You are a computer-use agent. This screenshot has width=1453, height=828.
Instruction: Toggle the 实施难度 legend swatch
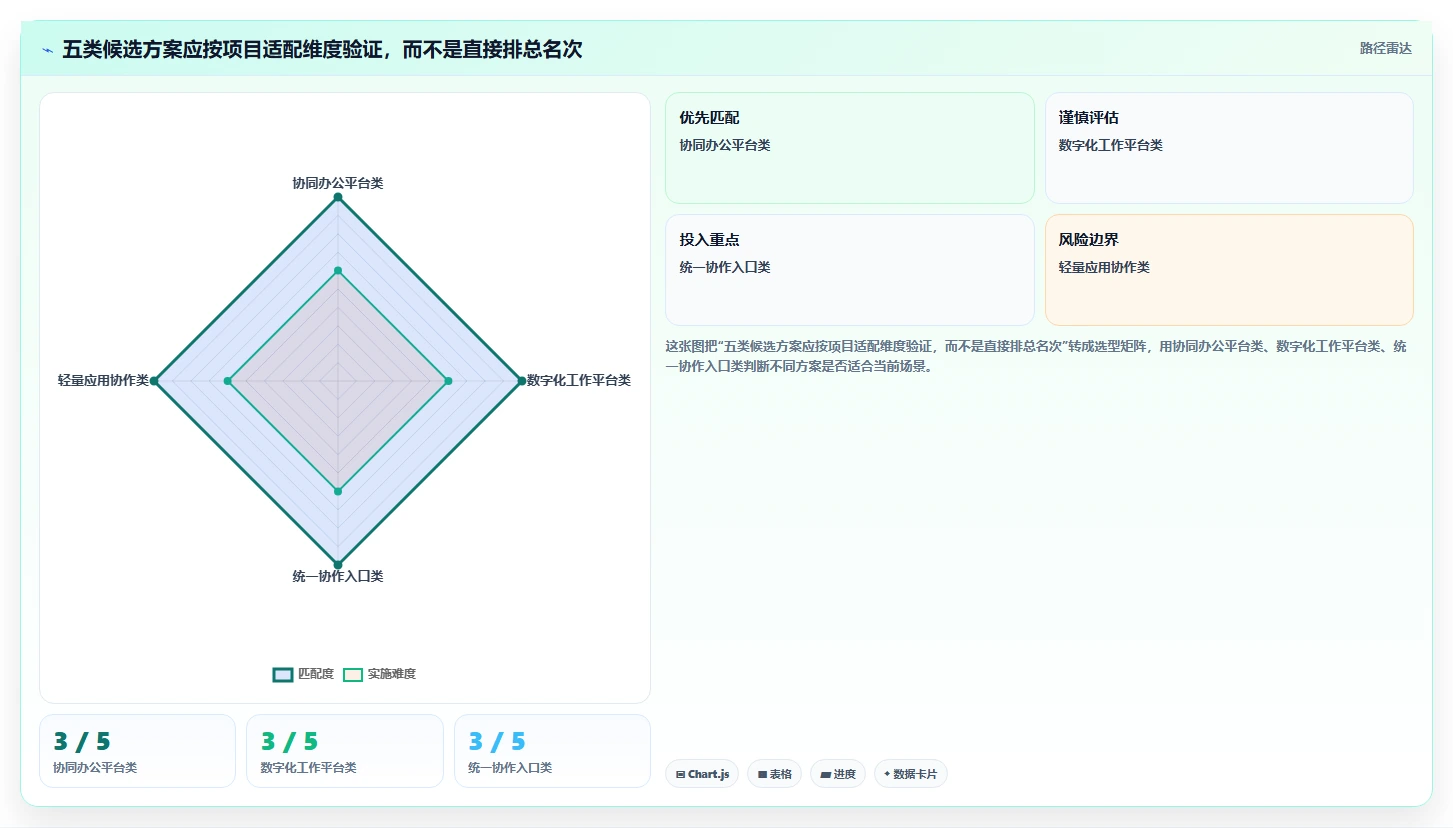tap(353, 674)
